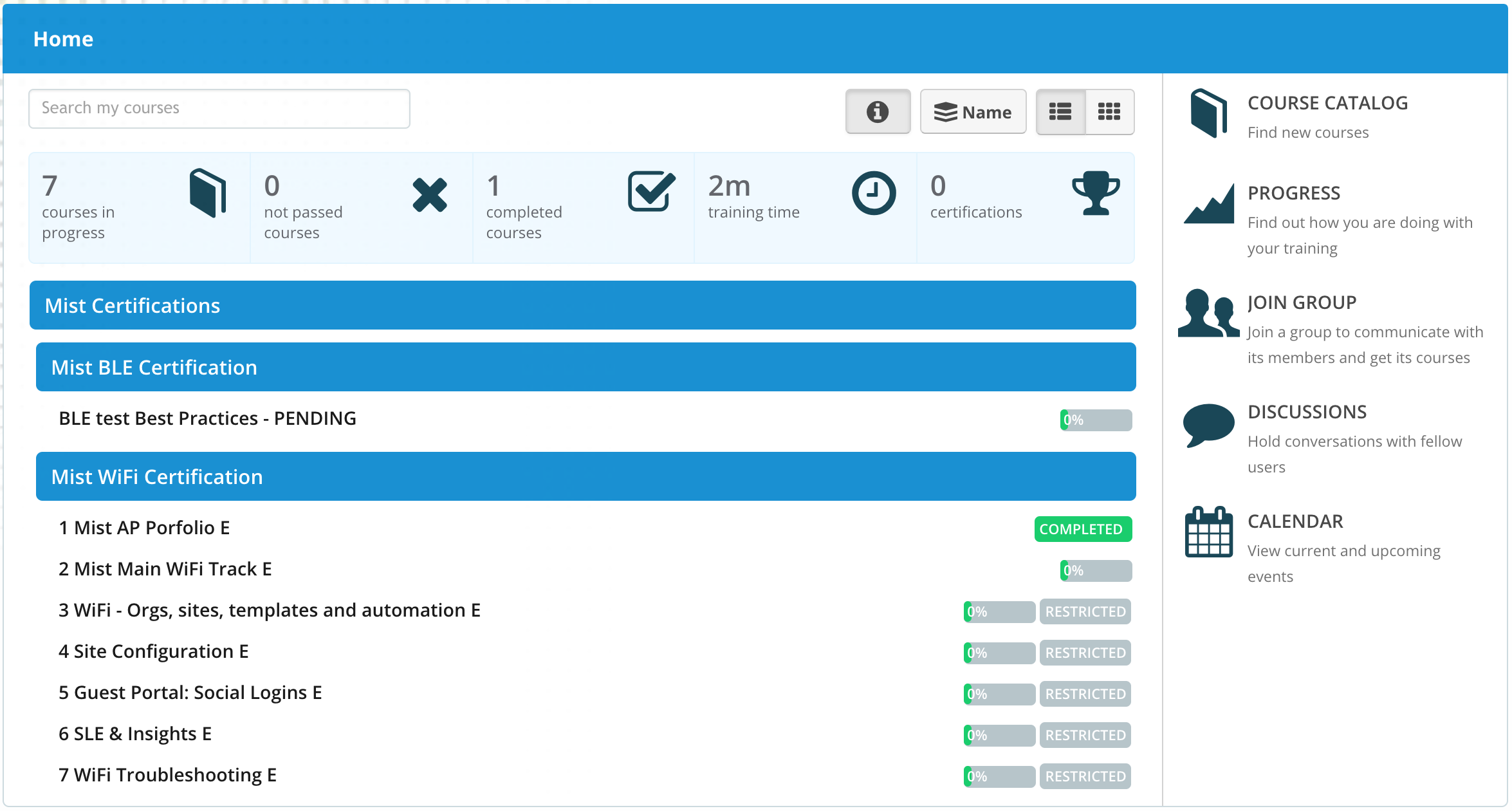
Task: Switch to grid view layout
Action: [1109, 112]
